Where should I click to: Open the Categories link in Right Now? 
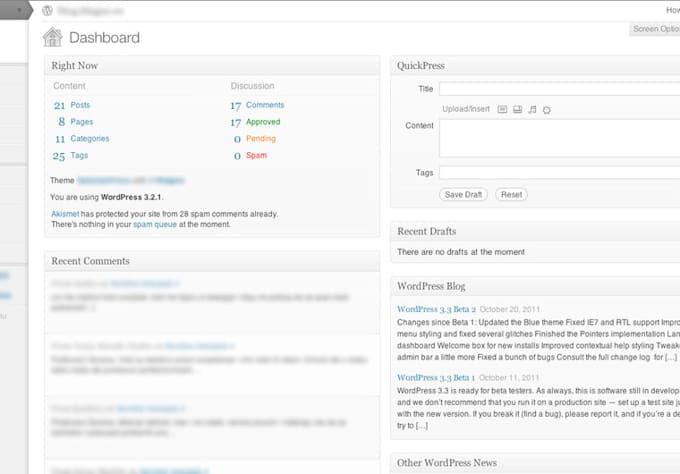(x=90, y=138)
